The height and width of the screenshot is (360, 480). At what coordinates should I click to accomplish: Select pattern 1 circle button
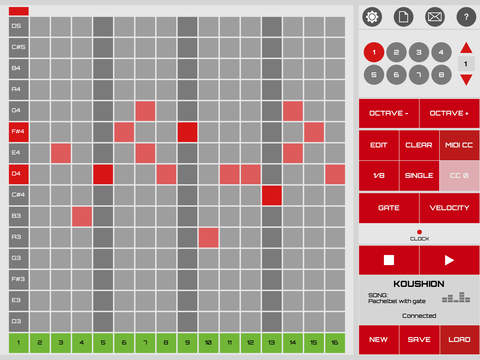point(374,52)
